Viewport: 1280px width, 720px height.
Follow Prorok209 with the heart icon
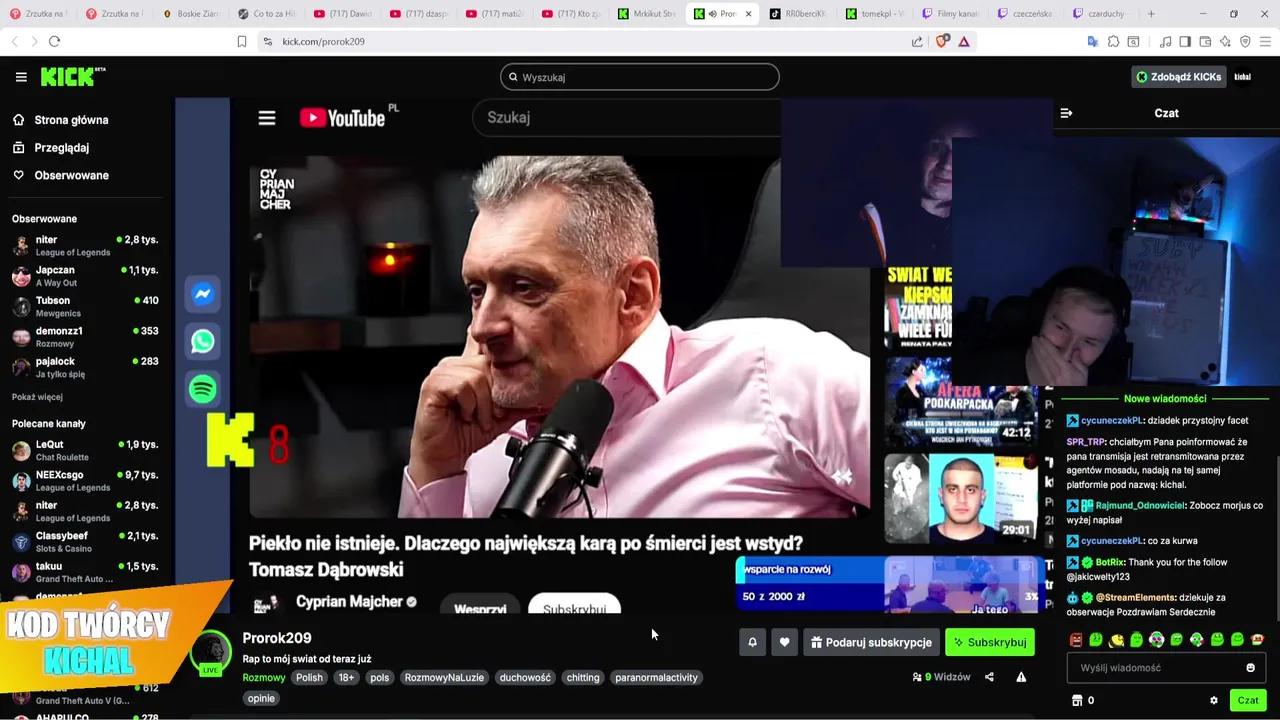coord(785,642)
